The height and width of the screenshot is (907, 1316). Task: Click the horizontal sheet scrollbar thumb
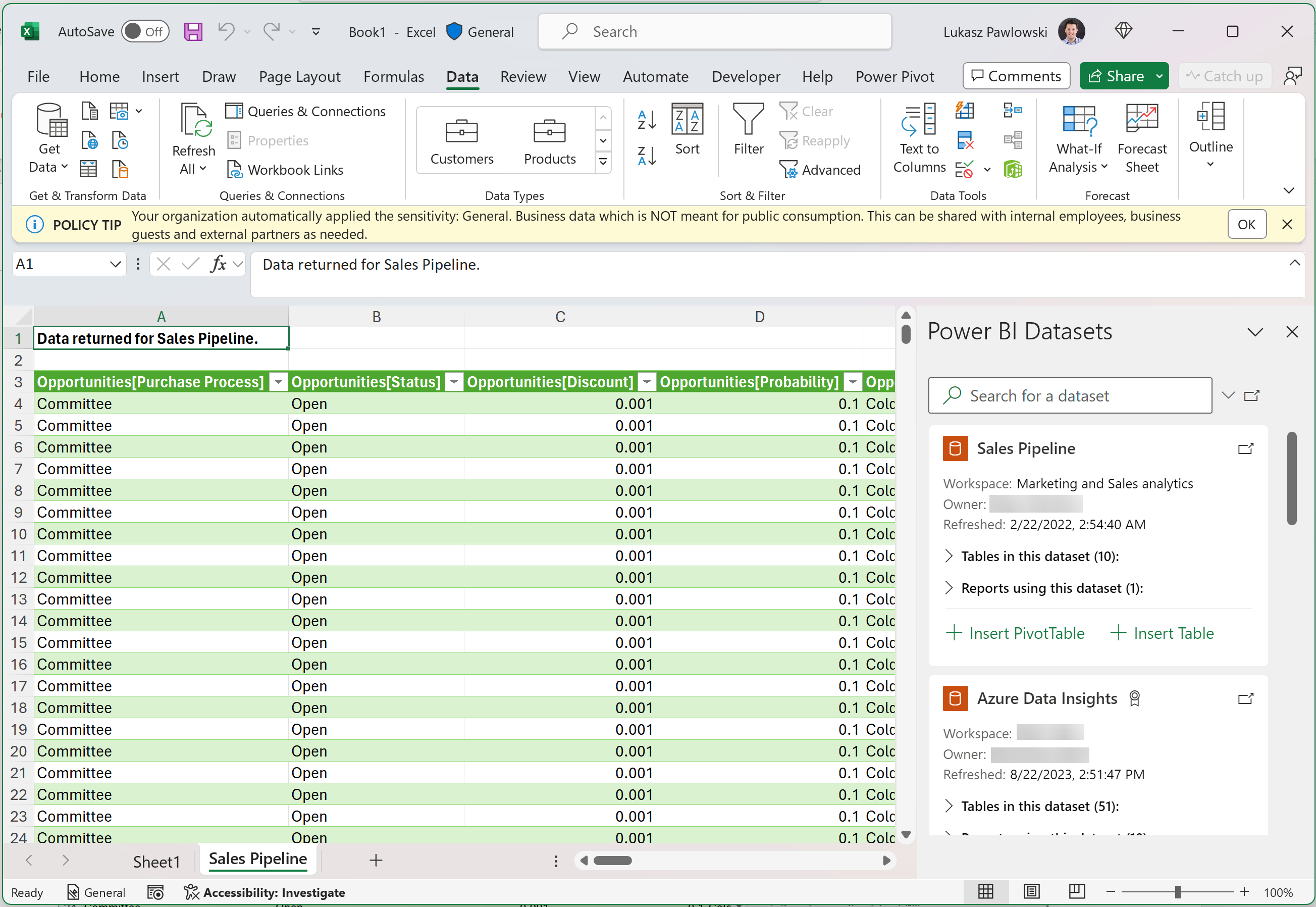(x=613, y=861)
